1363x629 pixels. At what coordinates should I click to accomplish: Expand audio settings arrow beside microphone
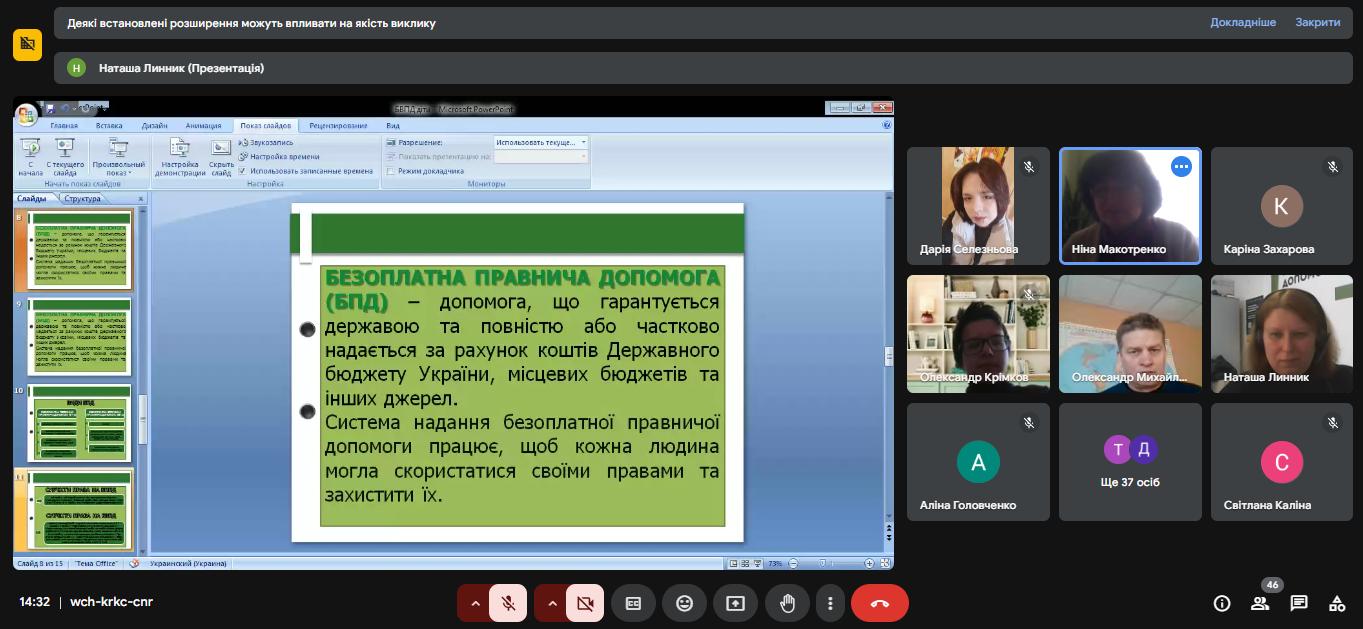click(475, 603)
